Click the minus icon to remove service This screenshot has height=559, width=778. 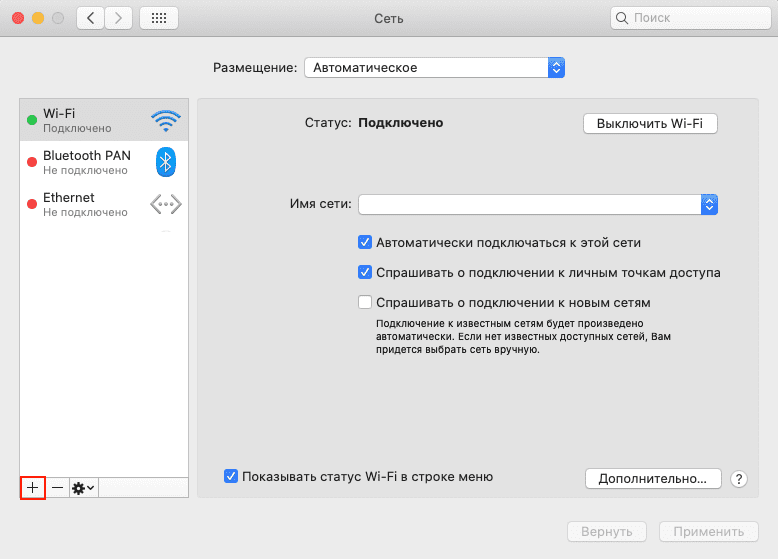pyautogui.click(x=57, y=487)
